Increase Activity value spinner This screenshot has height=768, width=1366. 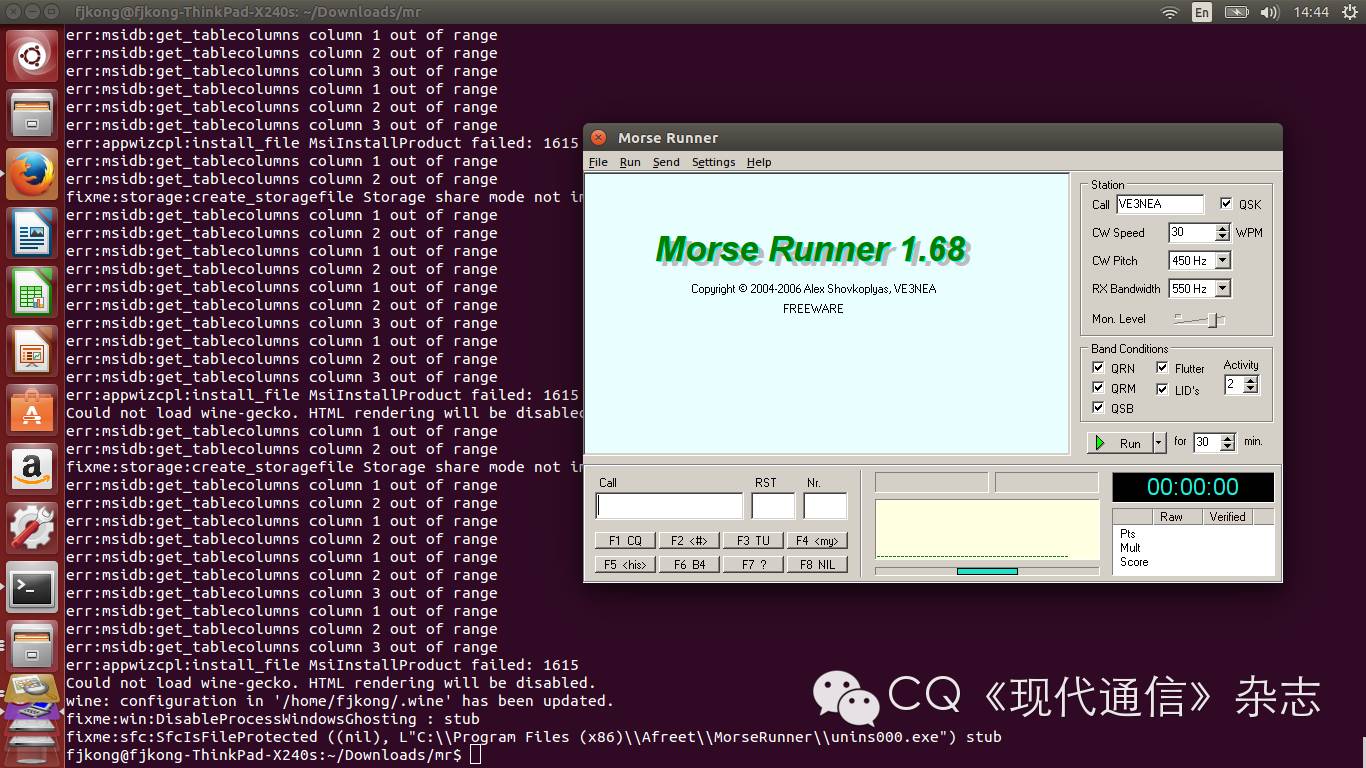tap(1250, 380)
